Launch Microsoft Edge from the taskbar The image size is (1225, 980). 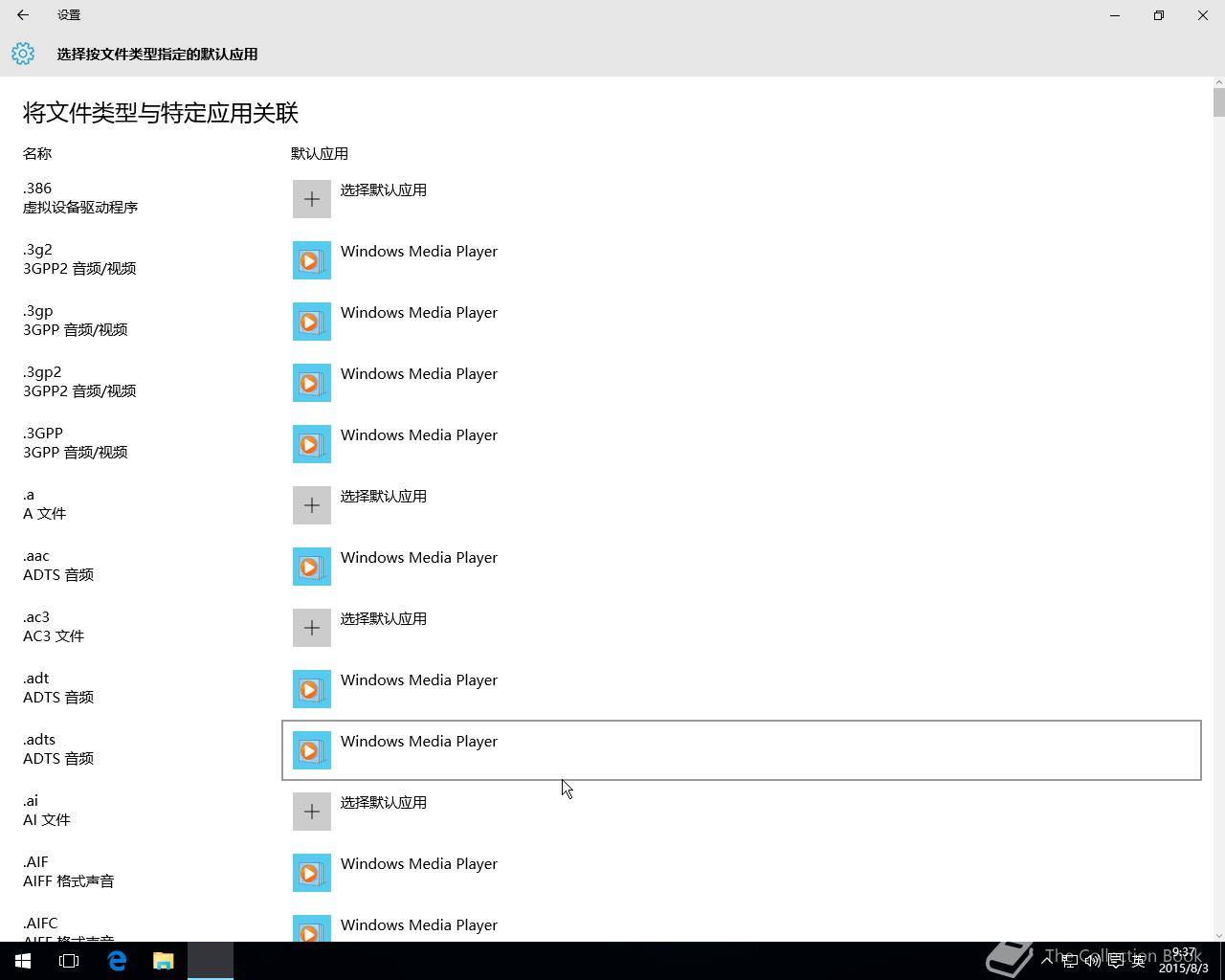pos(117,961)
